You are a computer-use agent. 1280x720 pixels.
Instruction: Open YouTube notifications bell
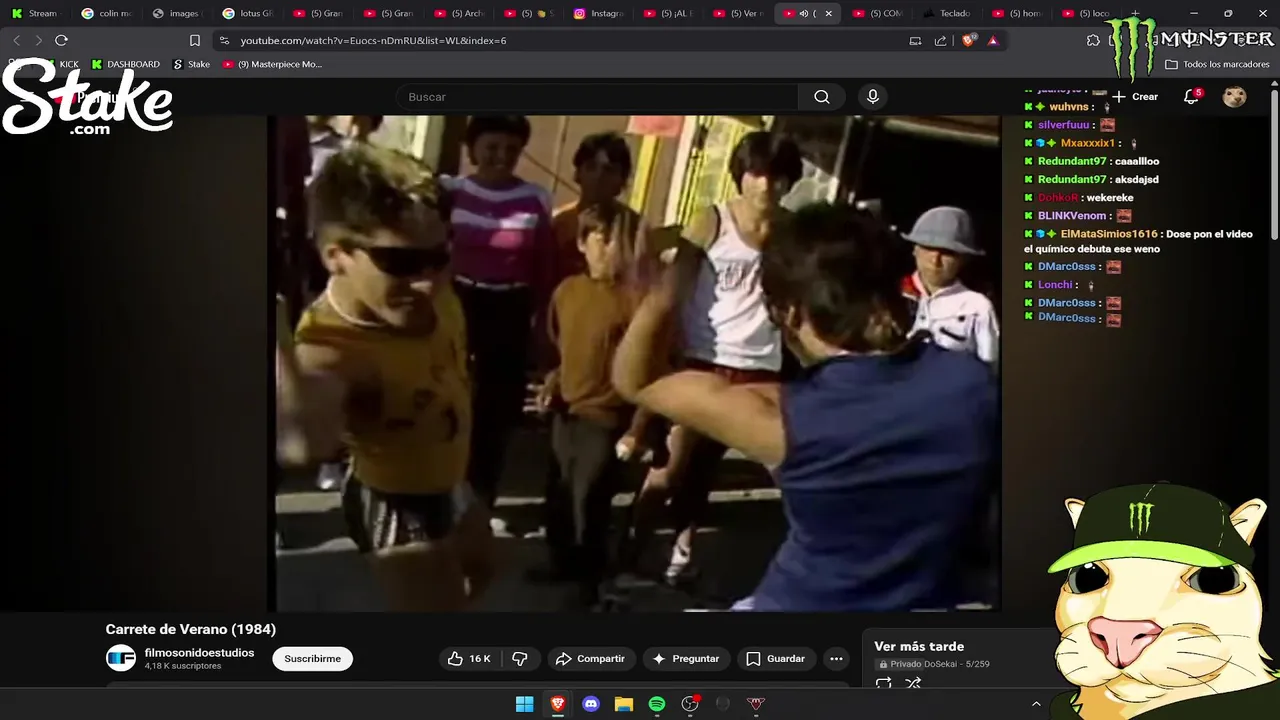pyautogui.click(x=1191, y=97)
